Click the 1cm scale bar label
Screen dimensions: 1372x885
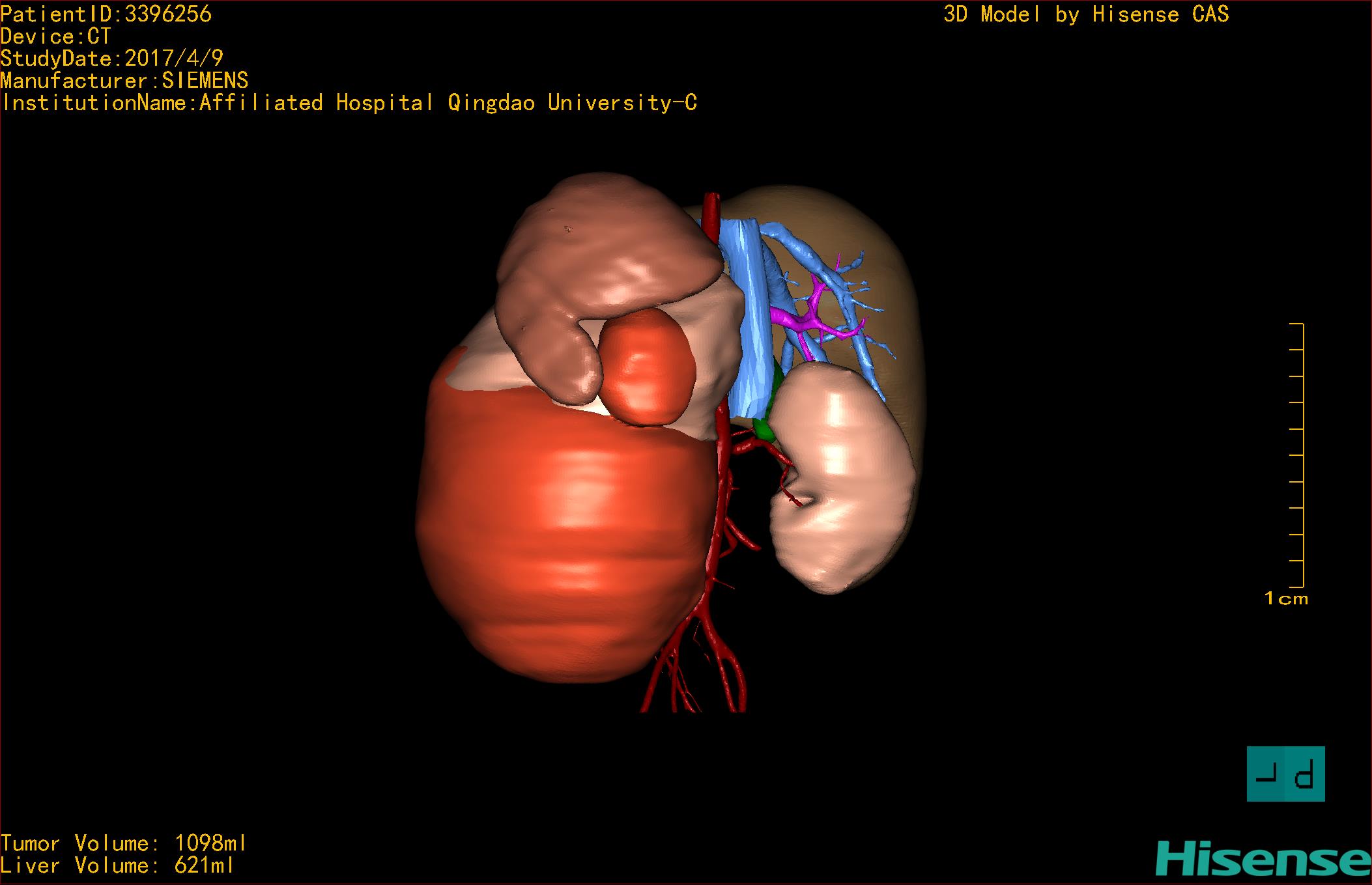coord(1286,598)
